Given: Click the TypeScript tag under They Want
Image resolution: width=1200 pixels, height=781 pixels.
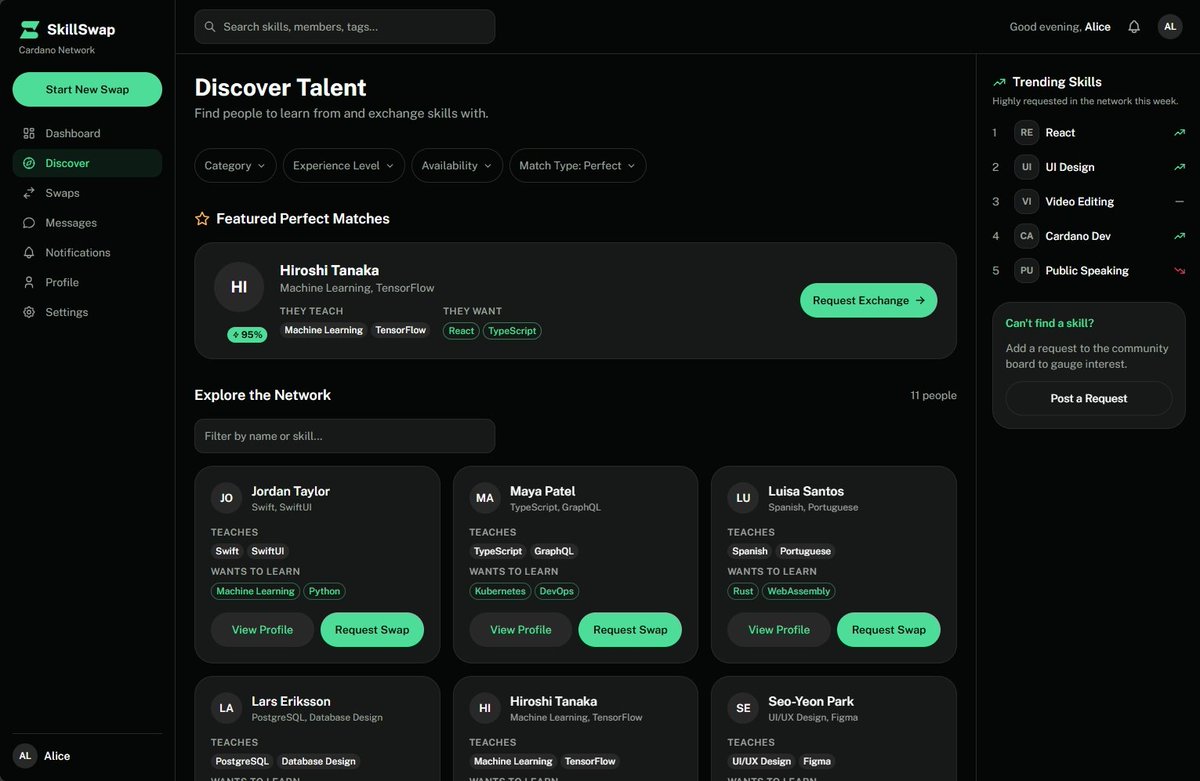Looking at the screenshot, I should (x=512, y=330).
